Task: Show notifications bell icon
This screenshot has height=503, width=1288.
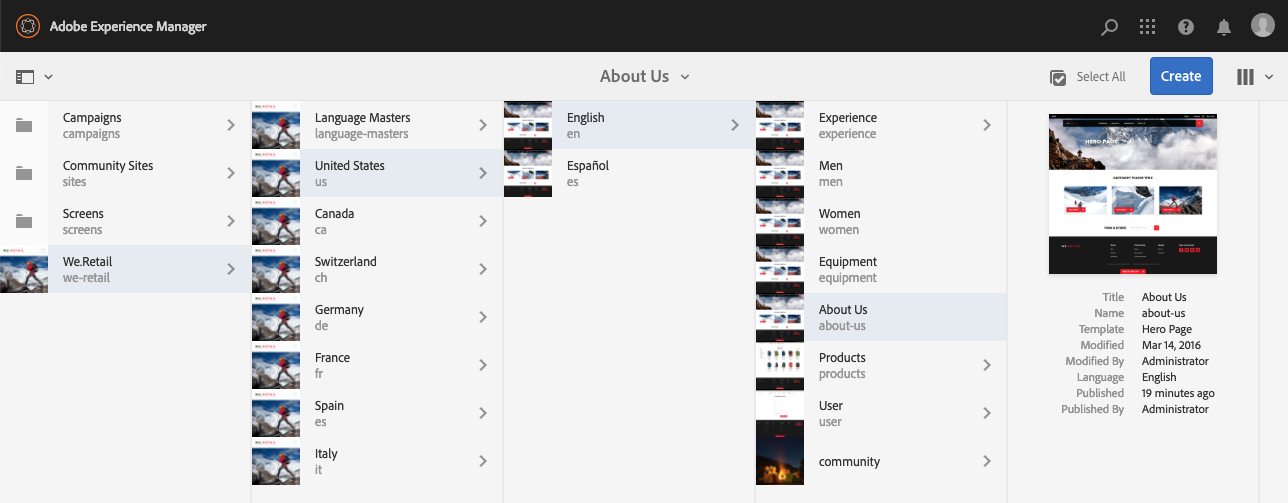Action: tap(1223, 27)
